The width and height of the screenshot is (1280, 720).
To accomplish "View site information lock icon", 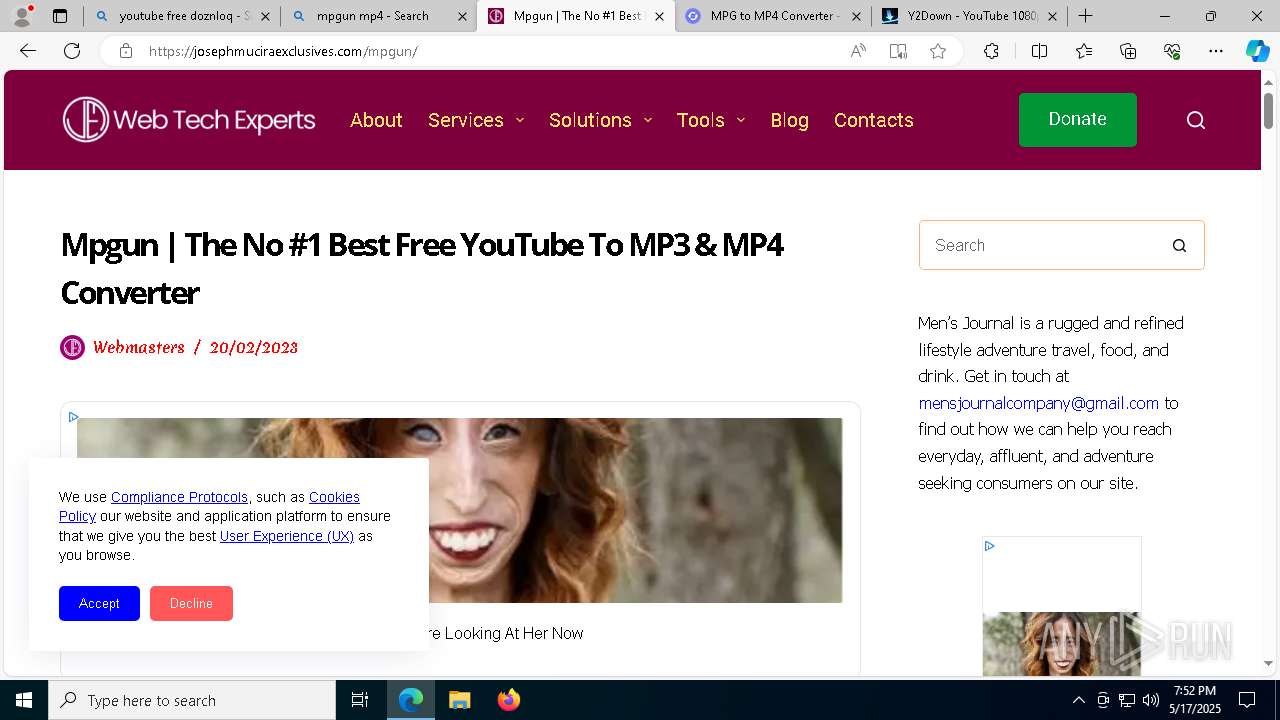I will click(126, 51).
